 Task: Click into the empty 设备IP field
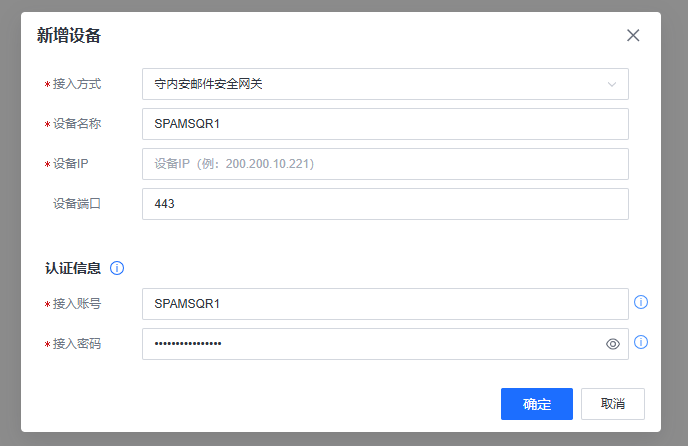(x=385, y=164)
